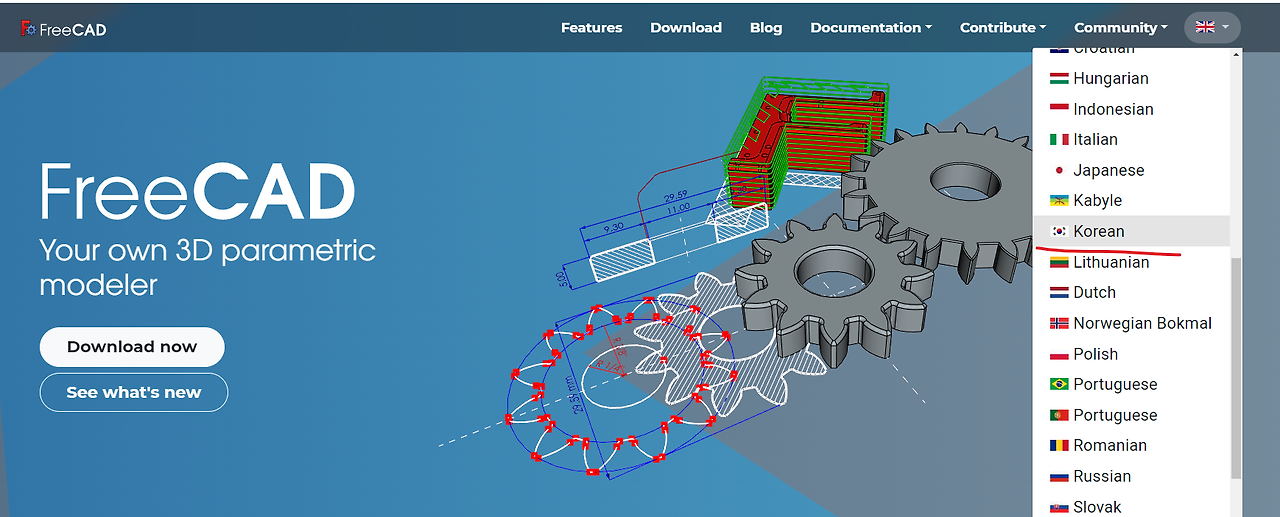Screen dimensions: 1280x517
Task: Select Lithuanian language
Action: [1132, 262]
